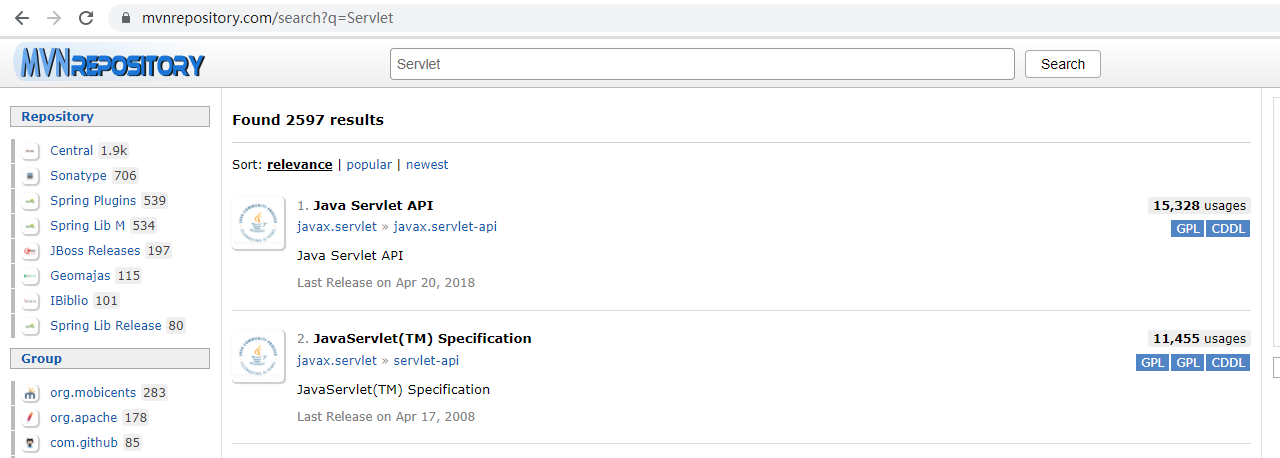
Task: Sort results by newest
Action: pos(427,164)
